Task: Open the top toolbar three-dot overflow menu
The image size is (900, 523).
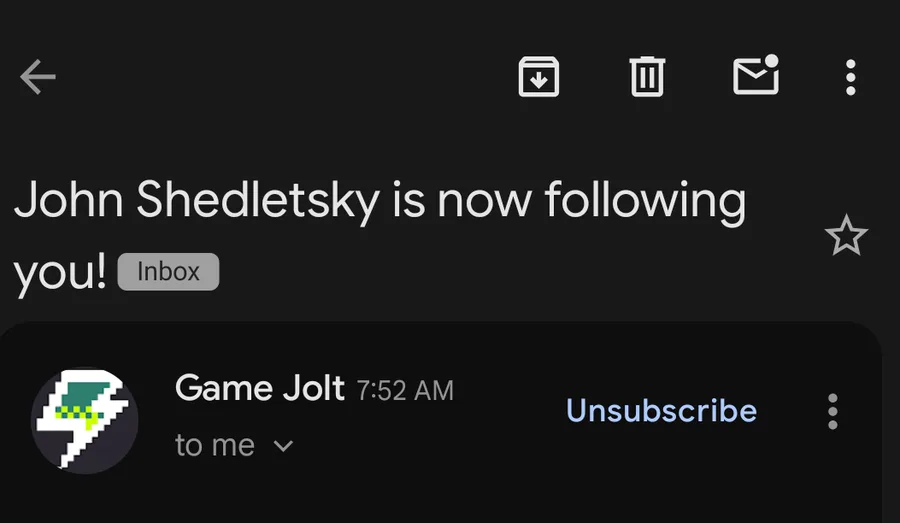Action: 850,76
